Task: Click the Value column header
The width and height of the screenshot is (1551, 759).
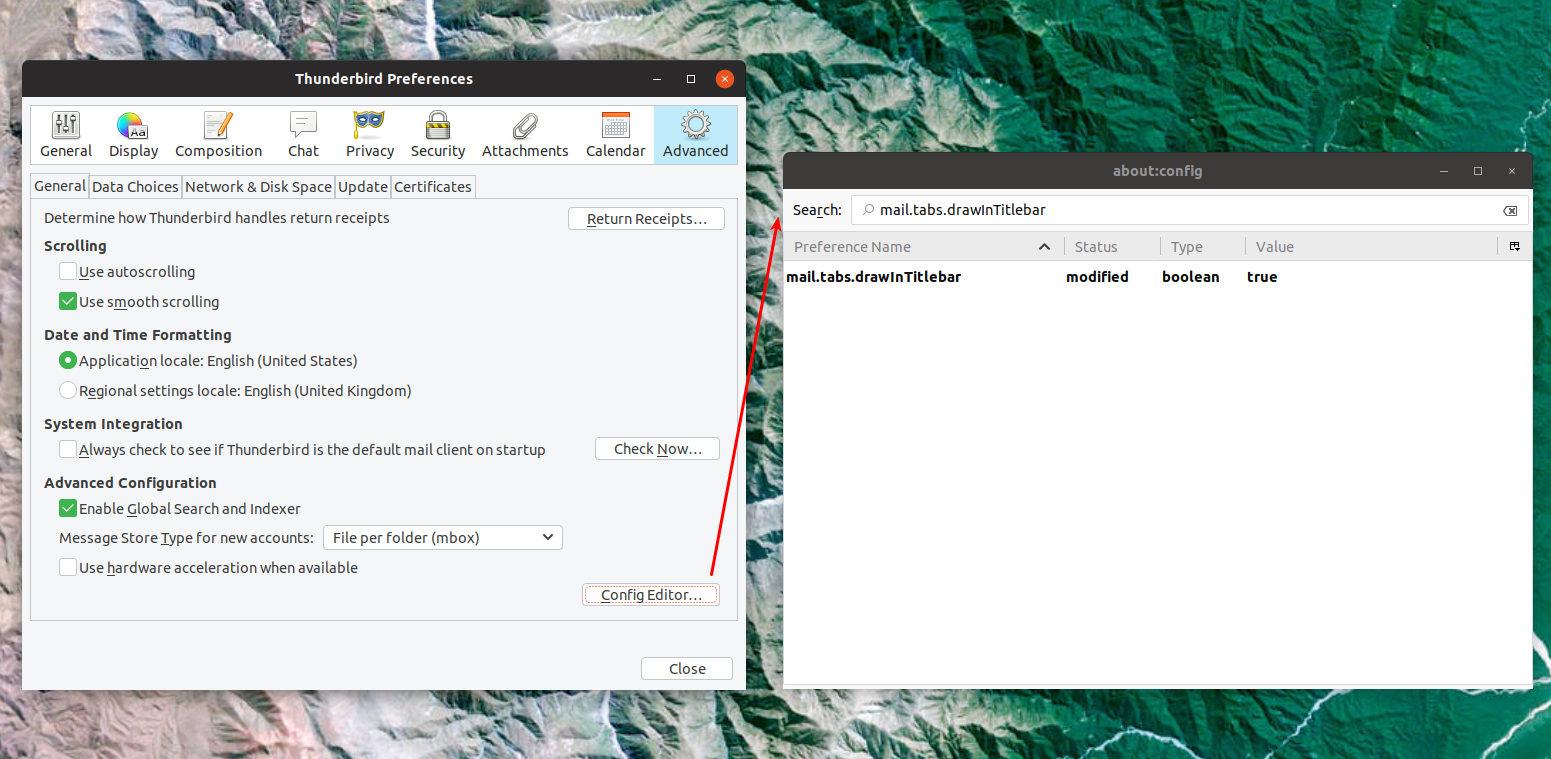Action: [x=1371, y=247]
